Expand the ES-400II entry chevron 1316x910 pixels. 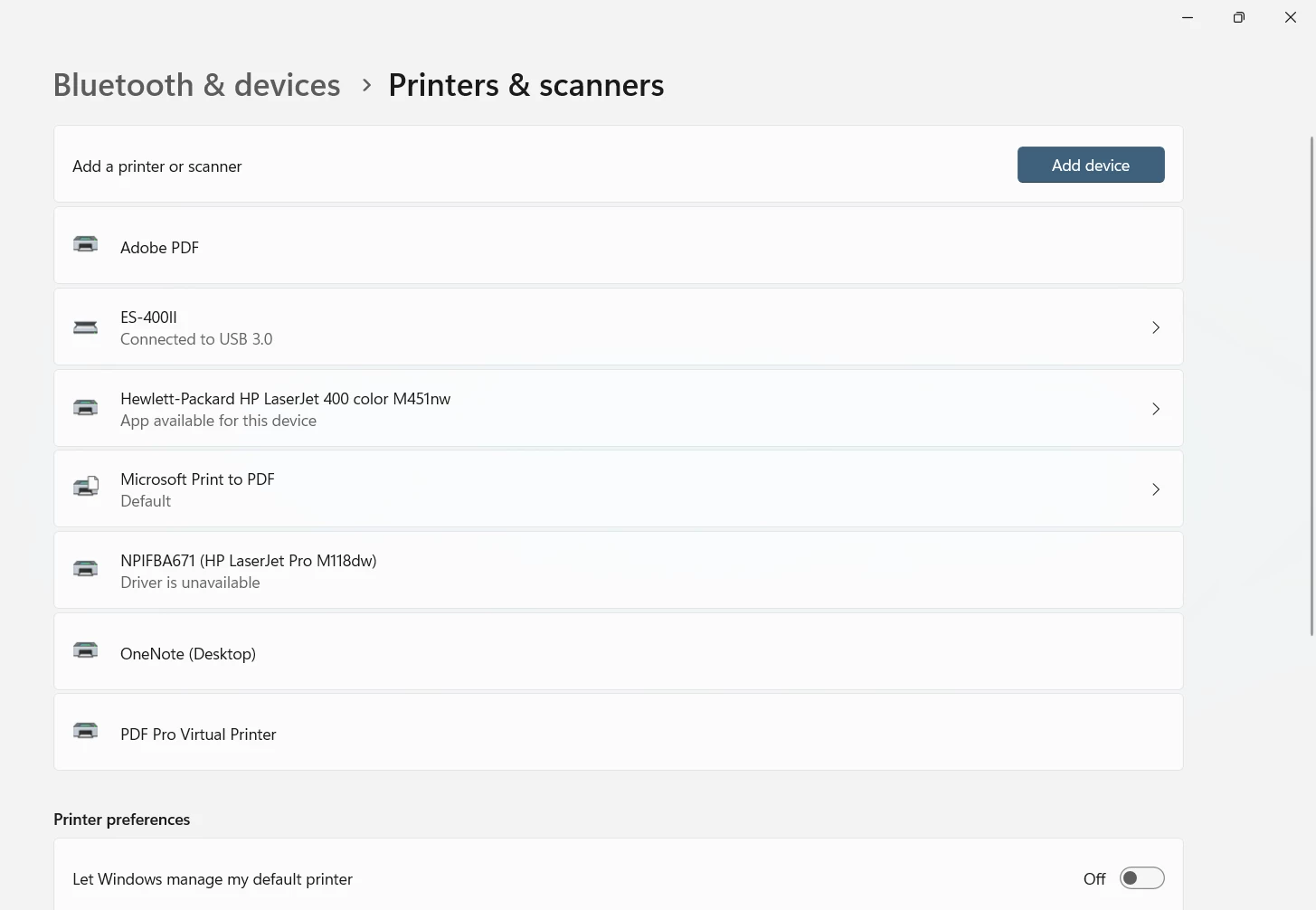click(x=1156, y=327)
